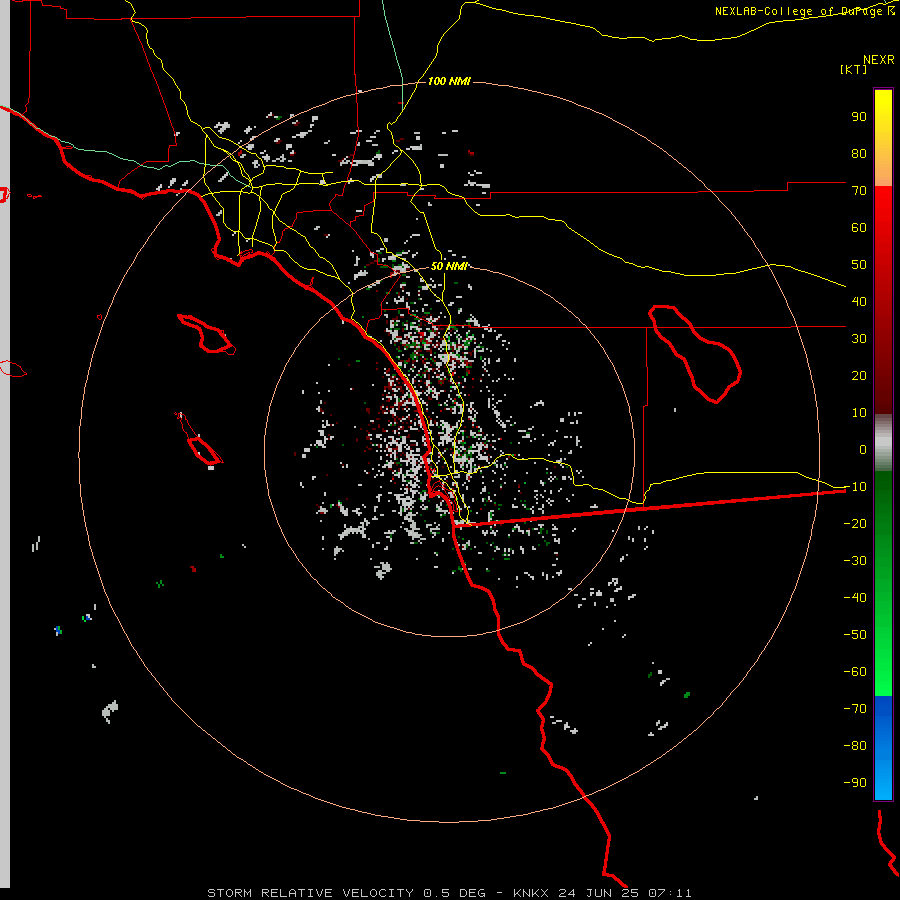Click STORM RELATIVE VELOCITY caption text
Image resolution: width=900 pixels, height=900 pixels.
pos(311,893)
